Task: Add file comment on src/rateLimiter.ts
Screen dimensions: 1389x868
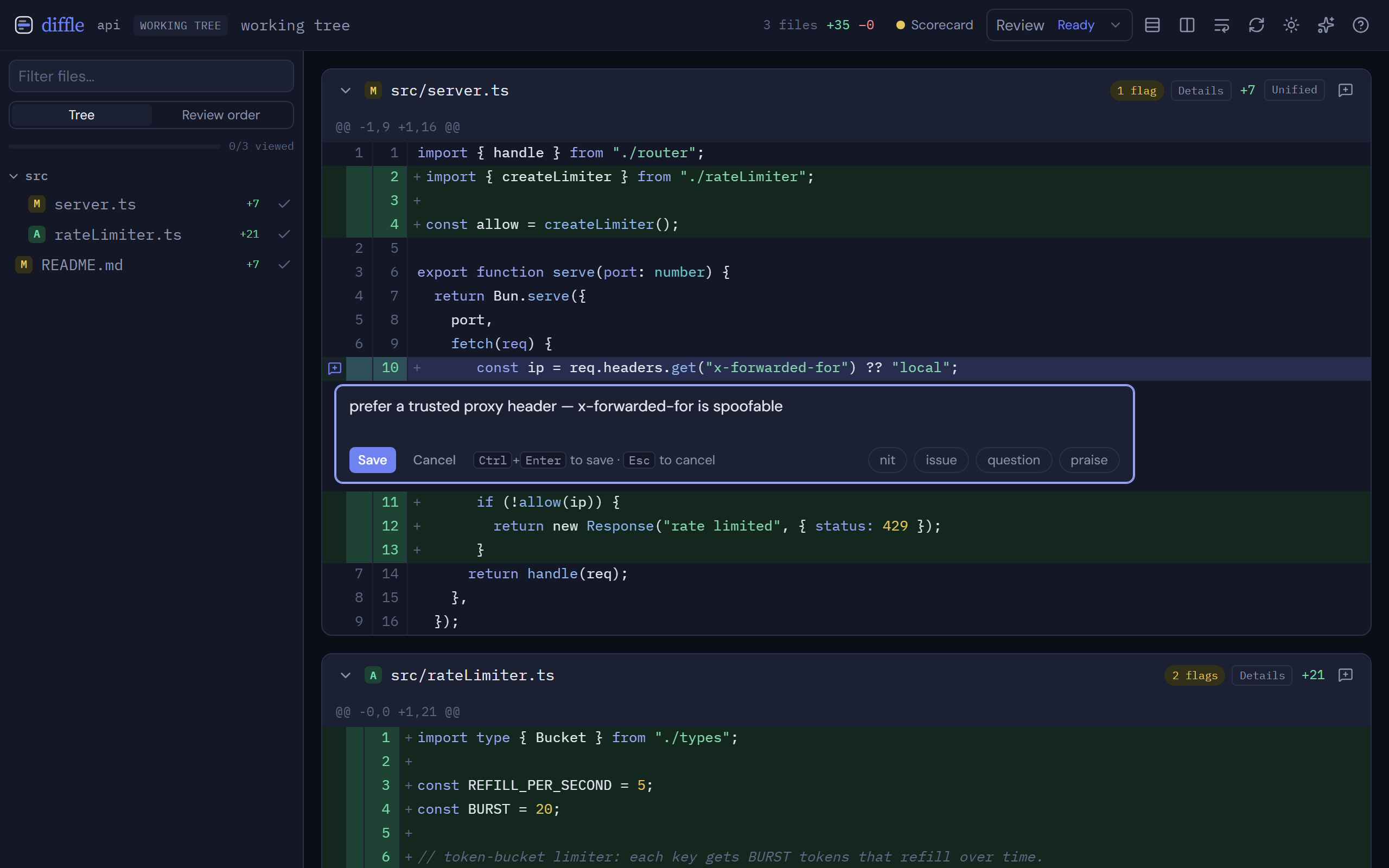Action: tap(1346, 675)
